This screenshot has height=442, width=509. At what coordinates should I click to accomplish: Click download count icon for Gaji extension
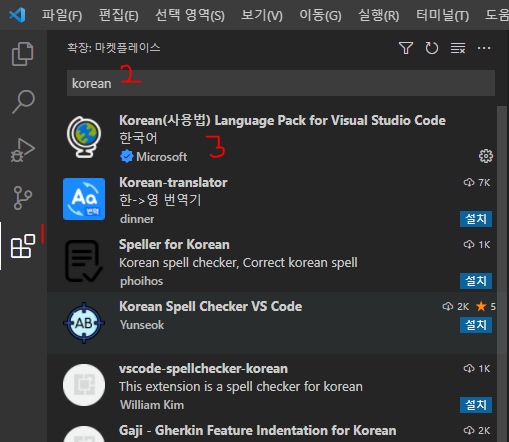coord(469,430)
